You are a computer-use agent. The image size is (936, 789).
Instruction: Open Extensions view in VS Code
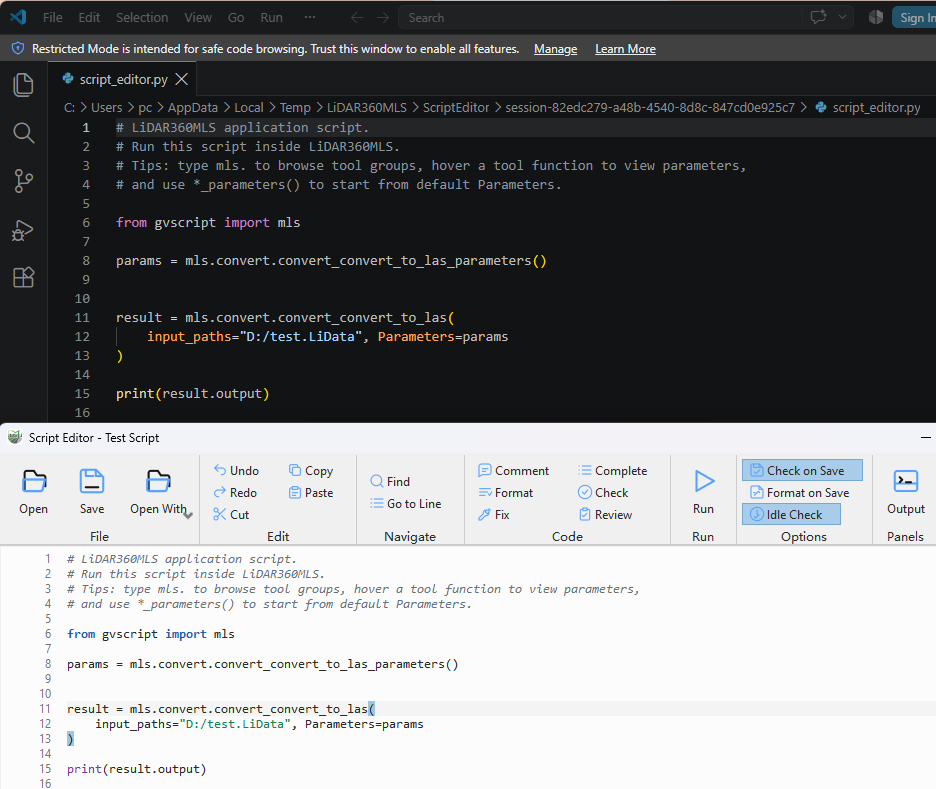point(23,278)
